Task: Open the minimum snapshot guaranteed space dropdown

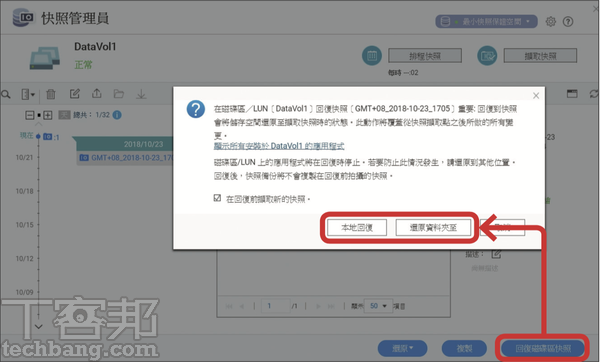Action: pyautogui.click(x=486, y=21)
